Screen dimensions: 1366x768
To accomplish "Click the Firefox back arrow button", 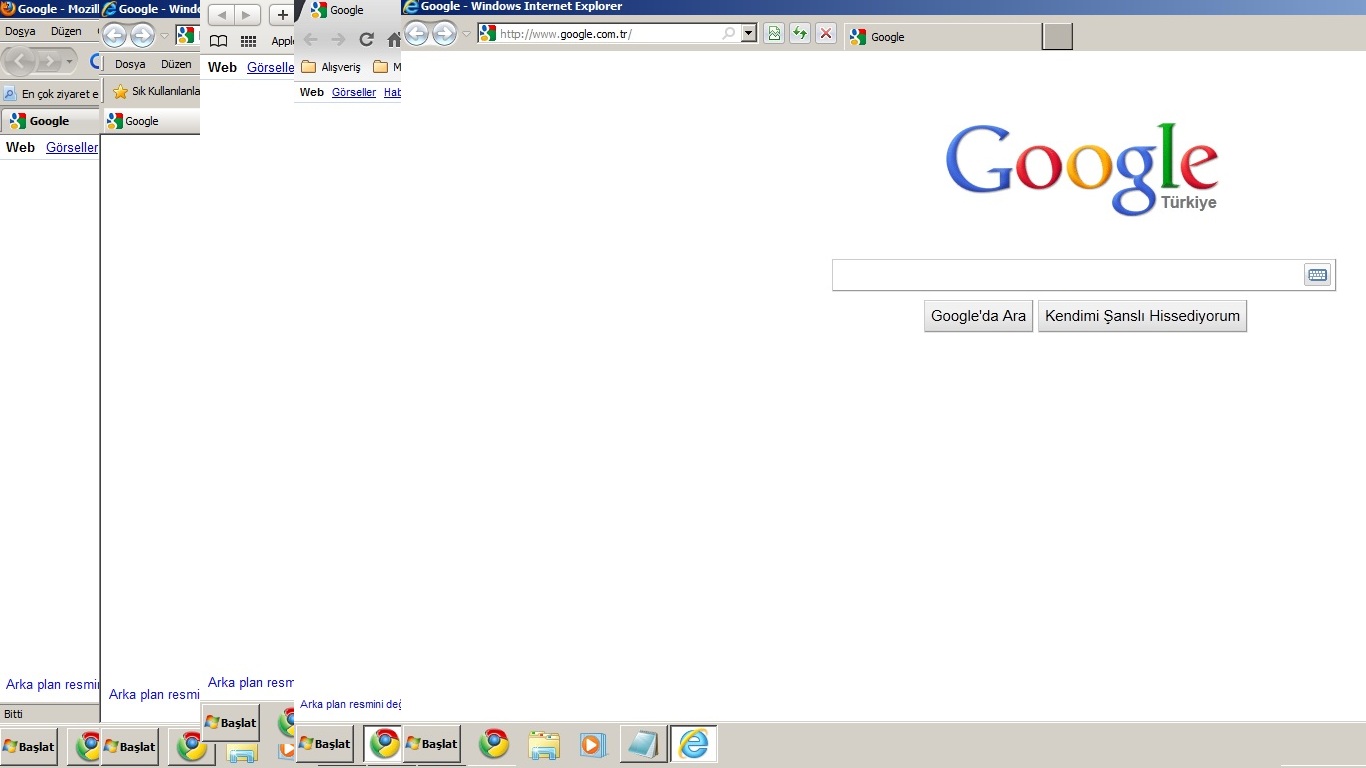I will [20, 62].
